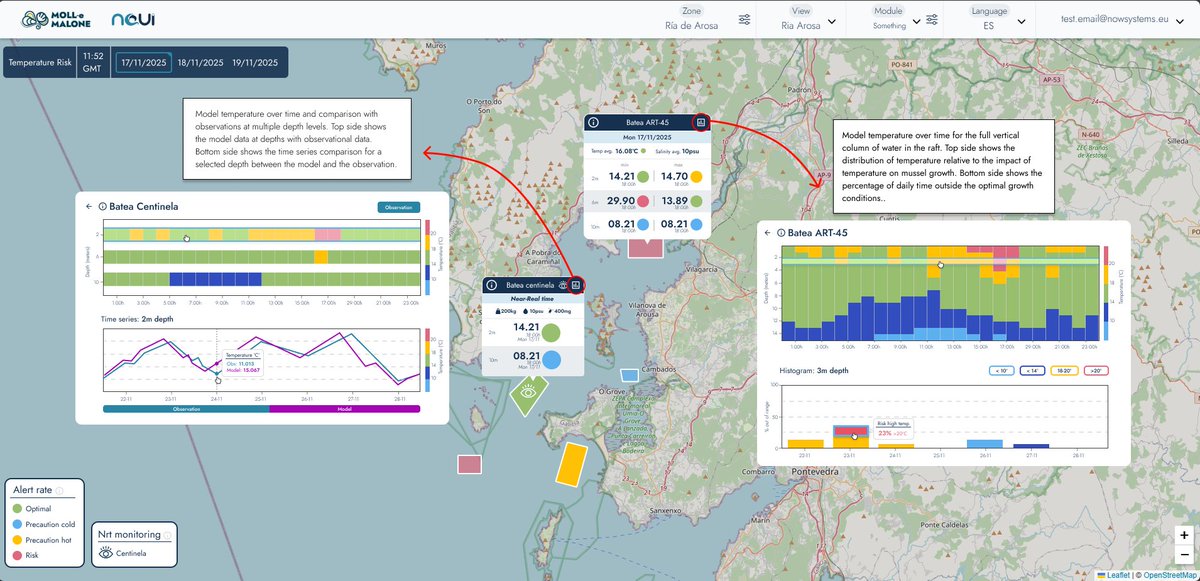Image resolution: width=1200 pixels, height=581 pixels.
Task: Click Mon 17/11/2025 header in ART-45 popup
Action: pos(647,135)
